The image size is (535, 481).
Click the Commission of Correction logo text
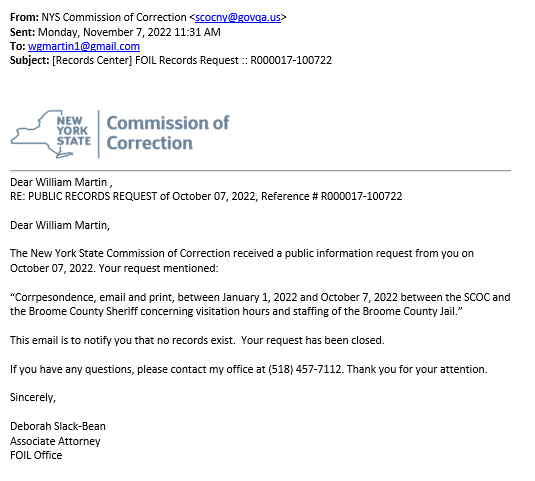click(168, 133)
